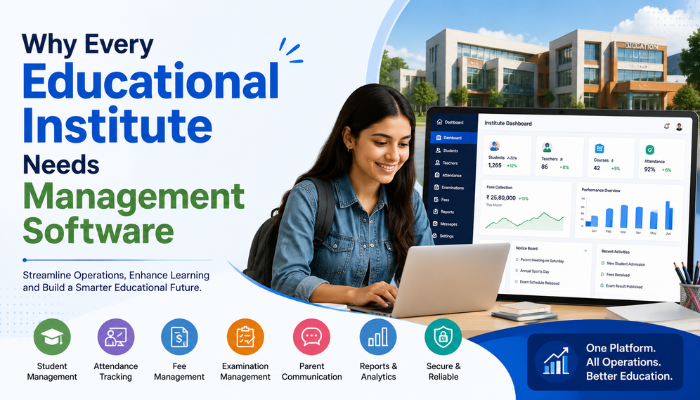The height and width of the screenshot is (400, 700).
Task: Open Teachers in the dashboard sidebar
Action: pyautogui.click(x=447, y=163)
